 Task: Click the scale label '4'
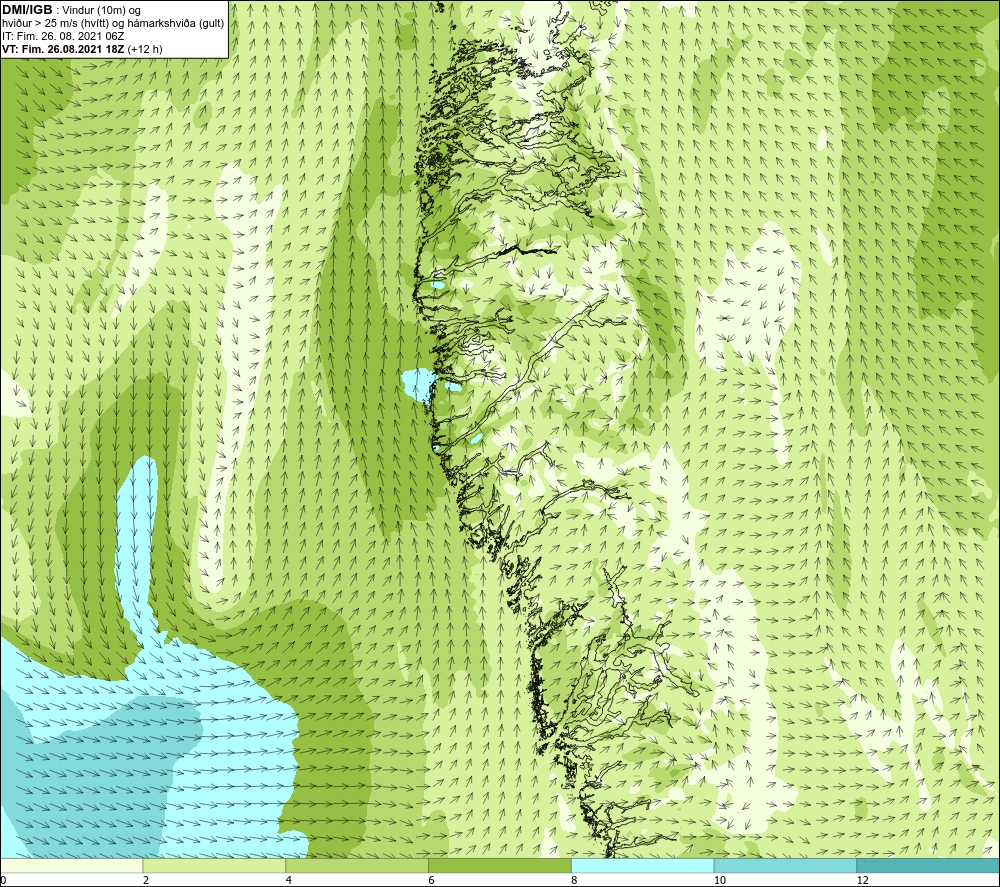(289, 881)
